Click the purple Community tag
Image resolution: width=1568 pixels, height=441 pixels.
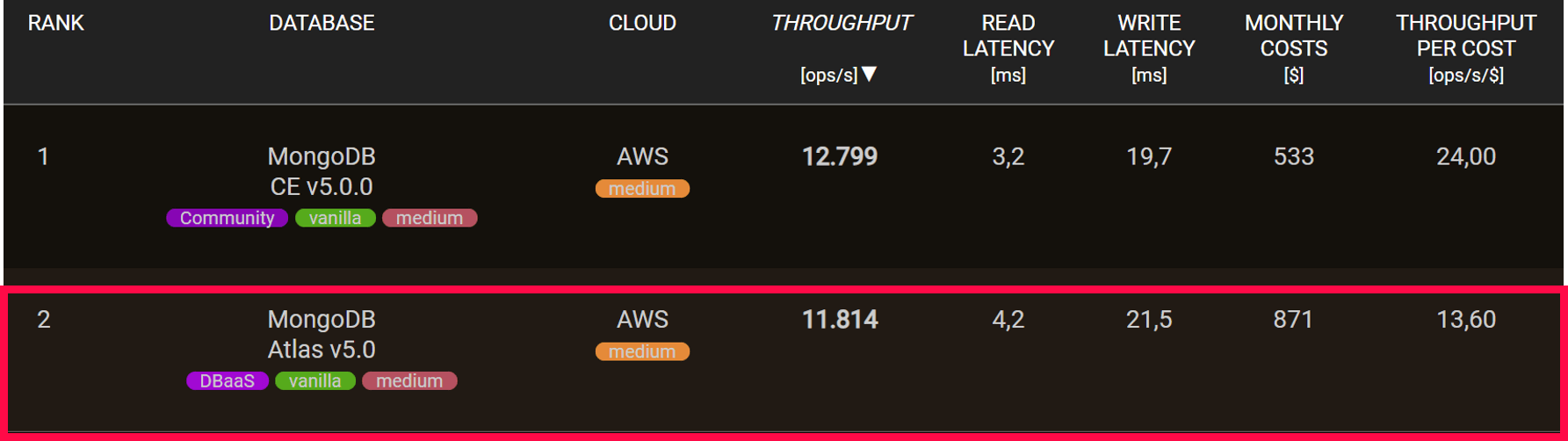pyautogui.click(x=227, y=218)
